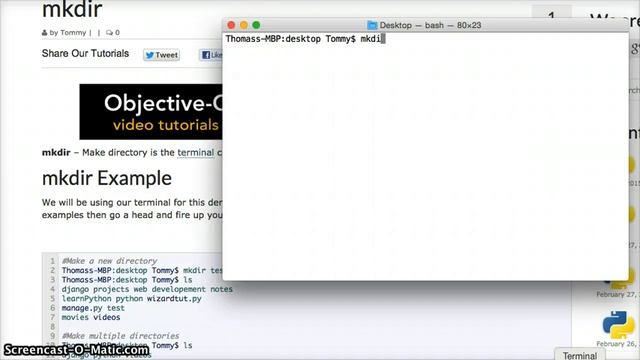640x360 pixels.
Task: Click the terminal command line after 'mkdi'
Action: coord(383,39)
